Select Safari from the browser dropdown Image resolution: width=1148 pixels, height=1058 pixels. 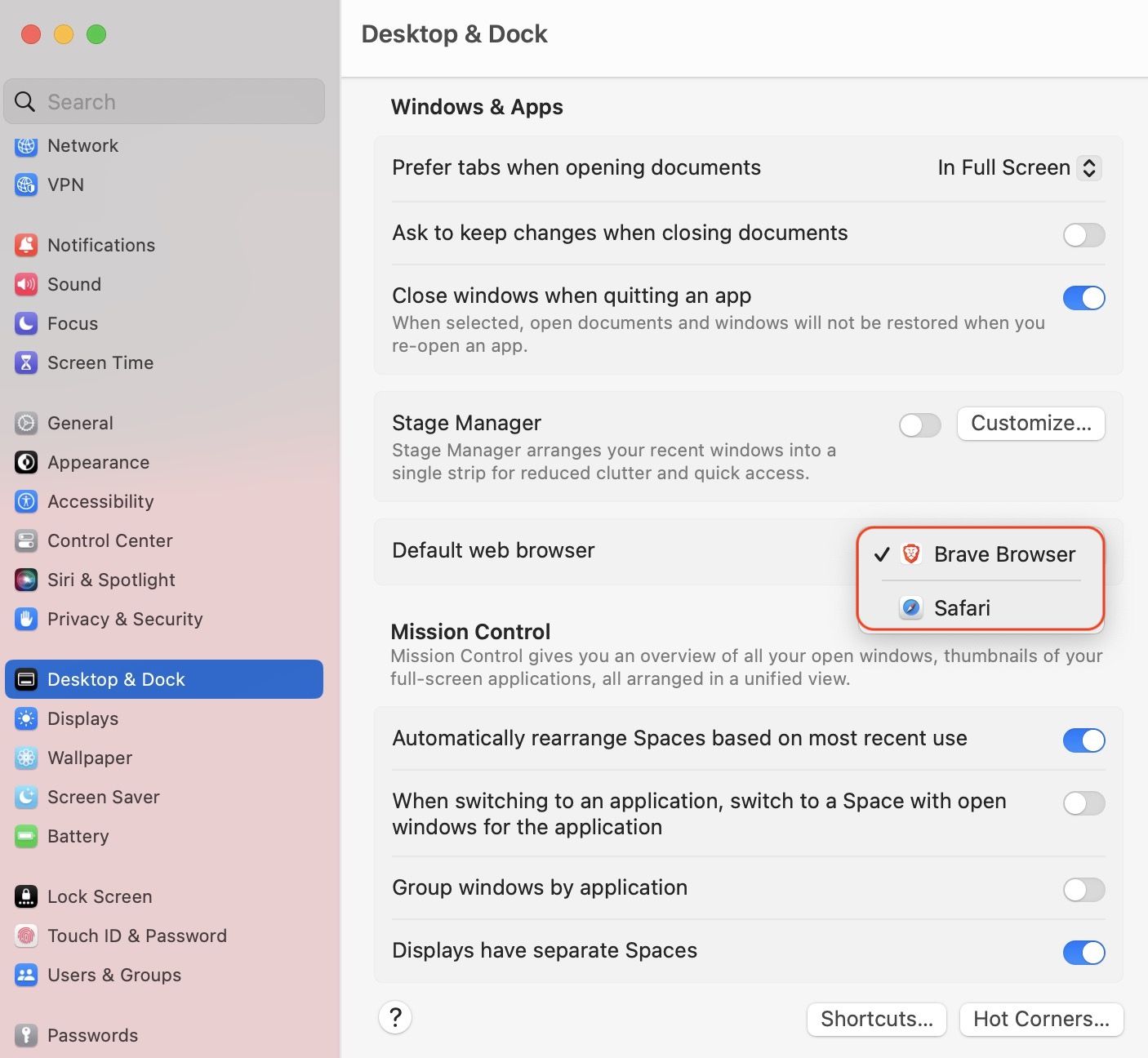(962, 607)
